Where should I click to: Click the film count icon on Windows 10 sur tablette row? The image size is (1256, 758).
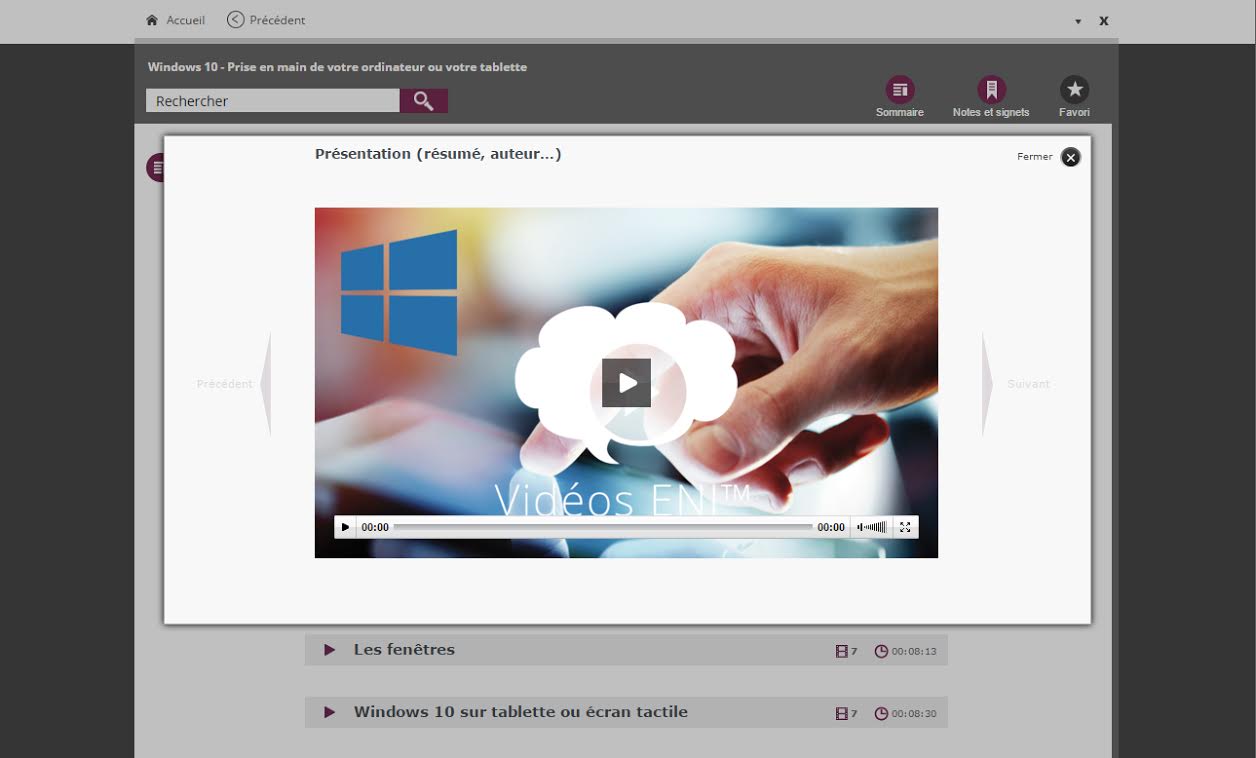[x=842, y=714]
